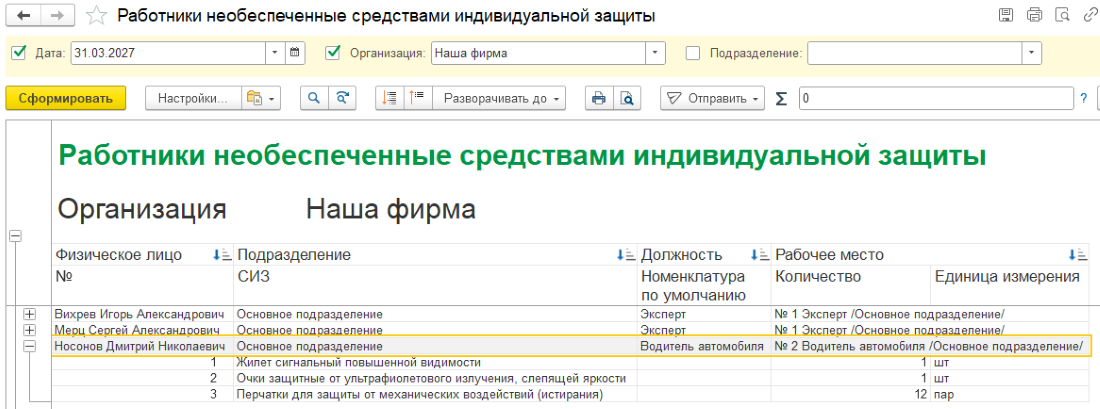Click the Сформировать button
The image size is (1100, 409).
[x=66, y=98]
